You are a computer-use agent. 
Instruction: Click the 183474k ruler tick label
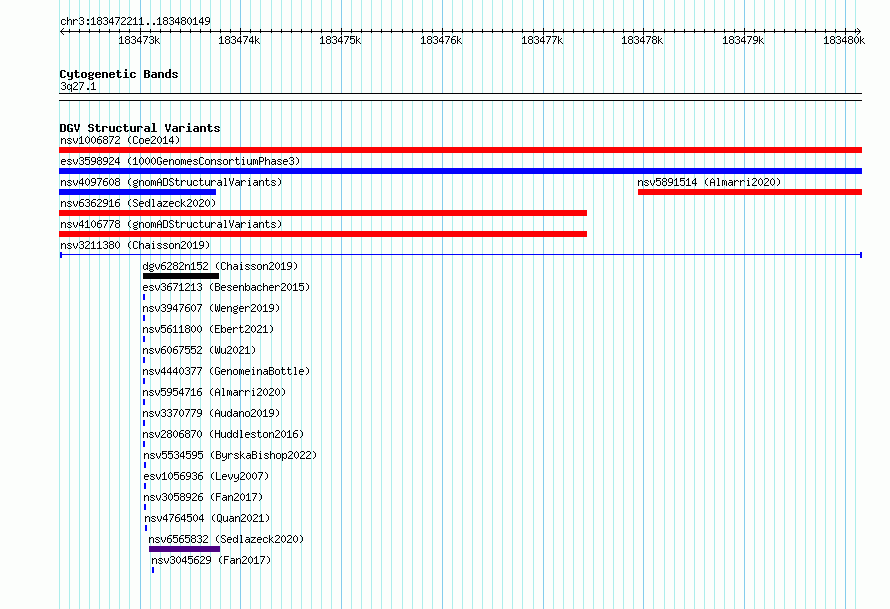pos(239,40)
